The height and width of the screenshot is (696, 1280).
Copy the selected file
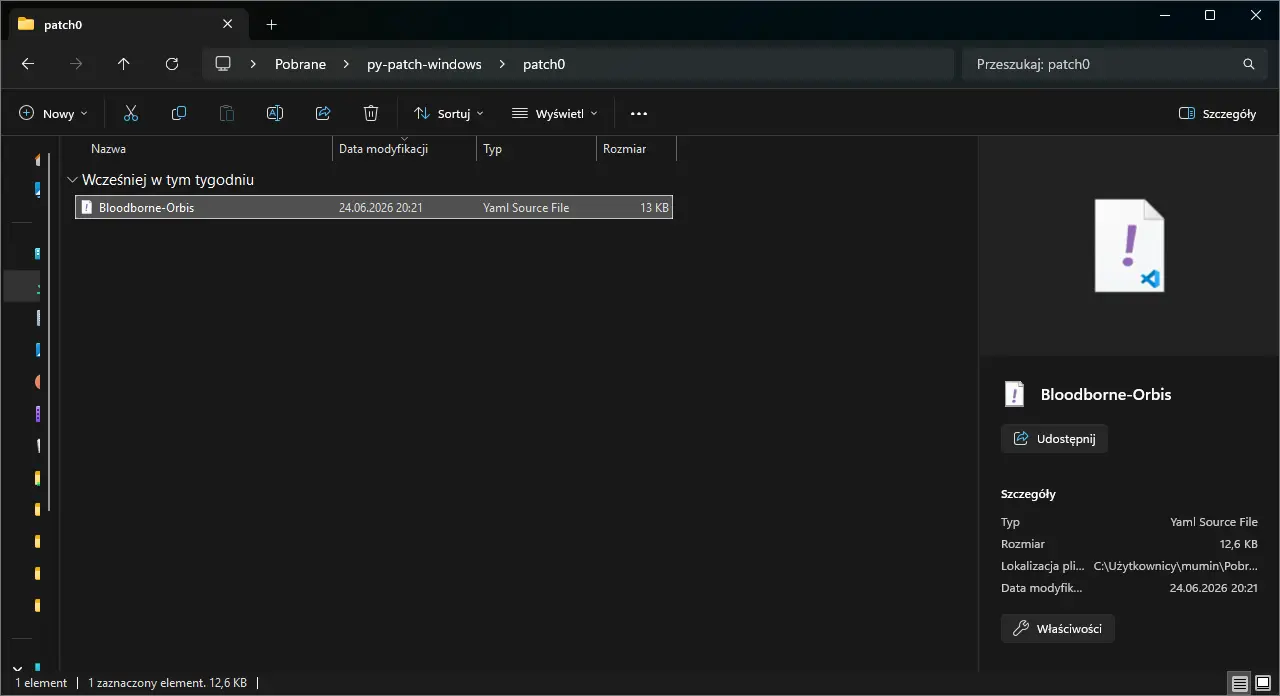click(x=179, y=113)
